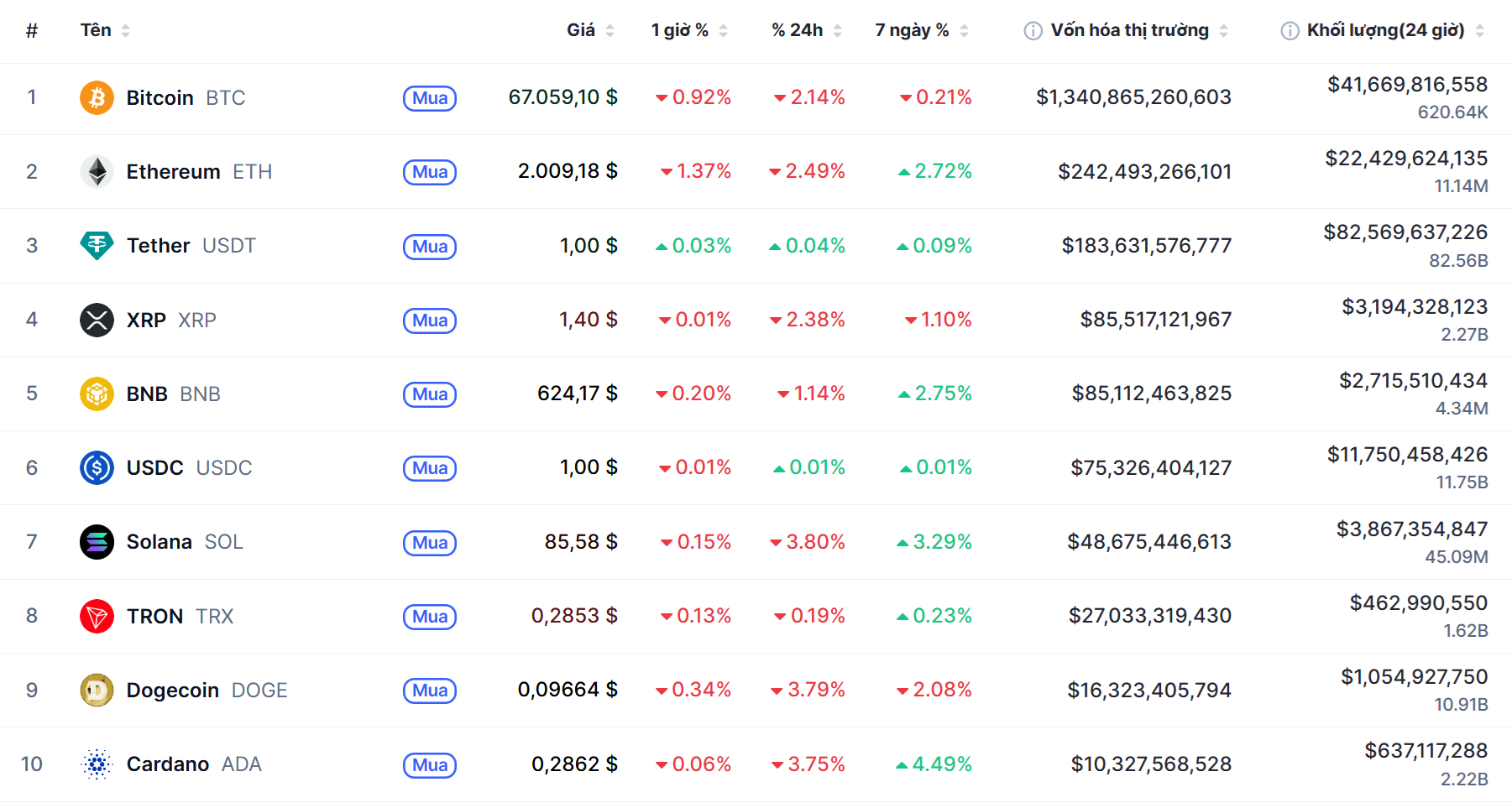The height and width of the screenshot is (808, 1512).
Task: Click the Solana logo icon
Action: [97, 542]
